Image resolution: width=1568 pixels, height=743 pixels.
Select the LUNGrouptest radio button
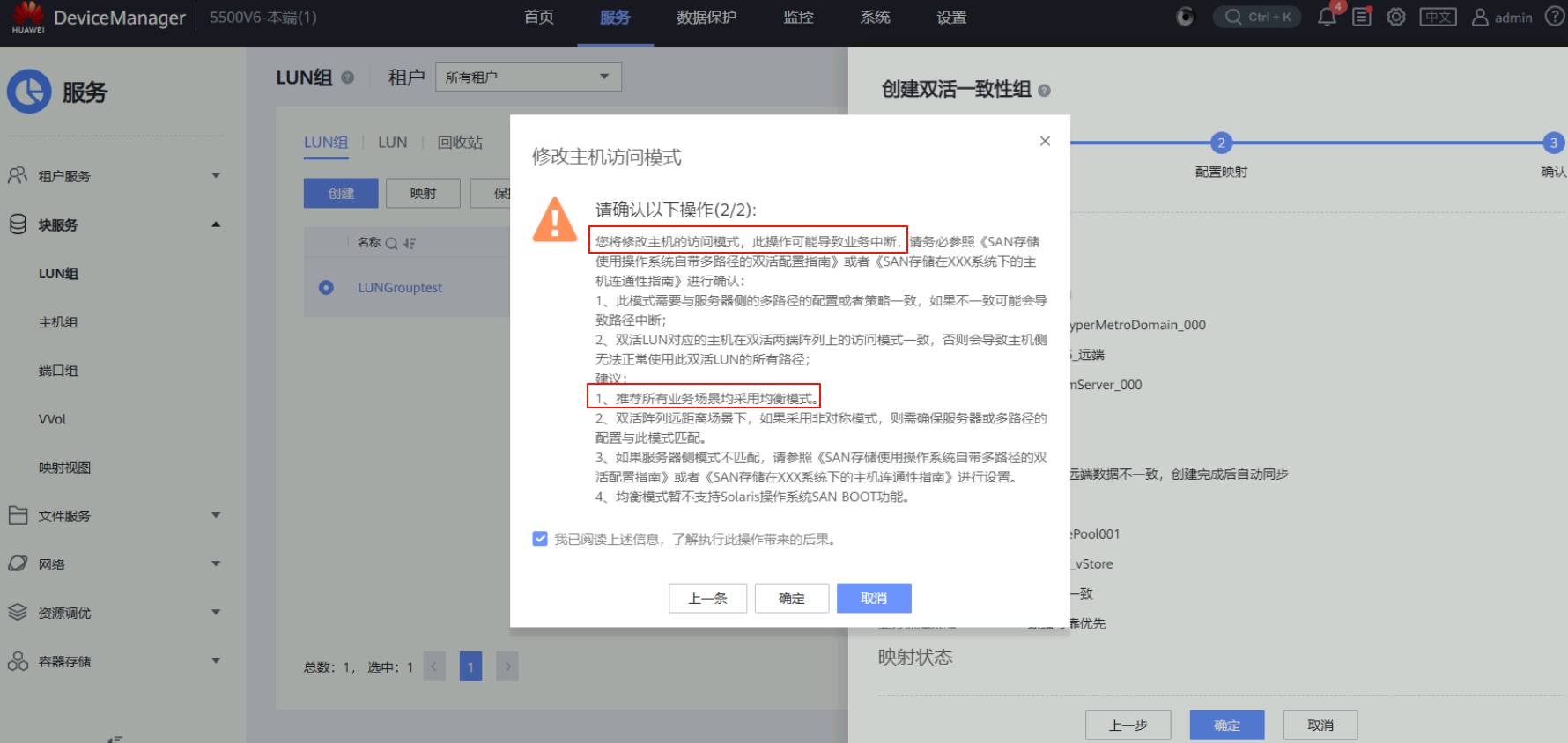[326, 288]
